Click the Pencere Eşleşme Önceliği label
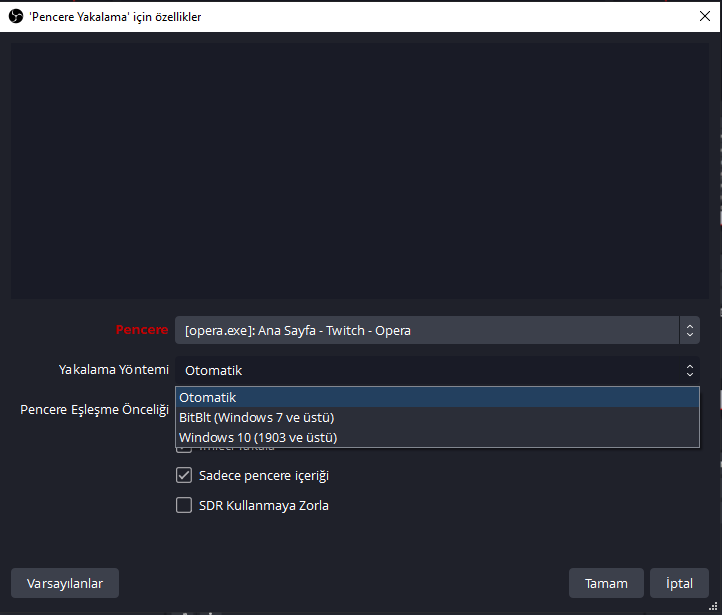This screenshot has height=615, width=722. [x=94, y=410]
